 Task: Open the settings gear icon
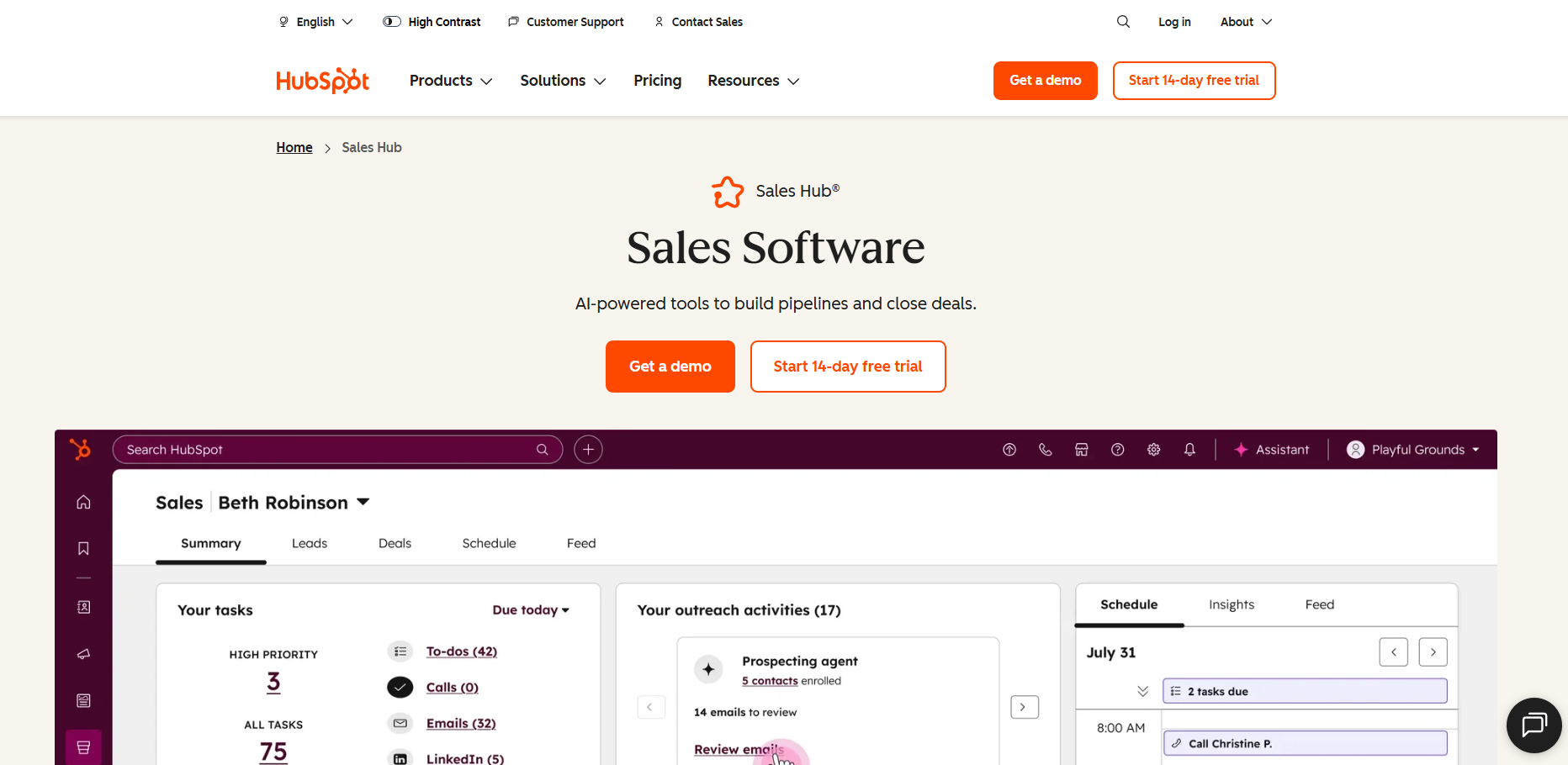[x=1154, y=450]
